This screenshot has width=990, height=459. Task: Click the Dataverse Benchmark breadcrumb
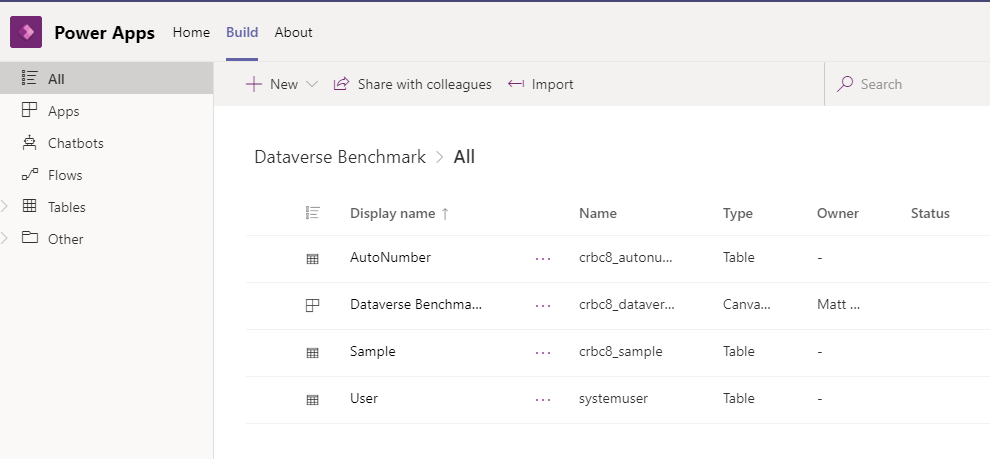340,157
